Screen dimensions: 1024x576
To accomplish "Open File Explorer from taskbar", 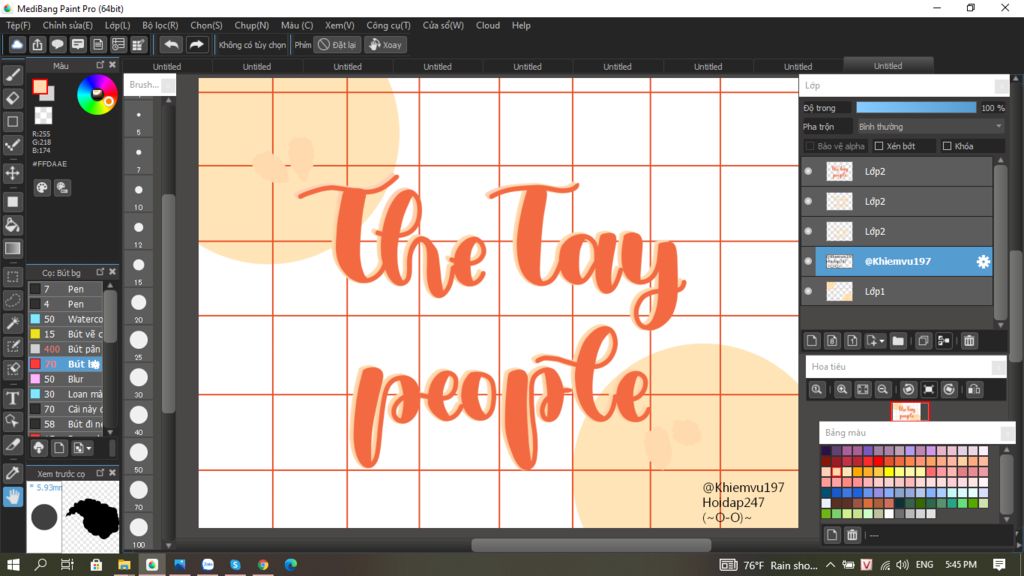I will (x=124, y=564).
